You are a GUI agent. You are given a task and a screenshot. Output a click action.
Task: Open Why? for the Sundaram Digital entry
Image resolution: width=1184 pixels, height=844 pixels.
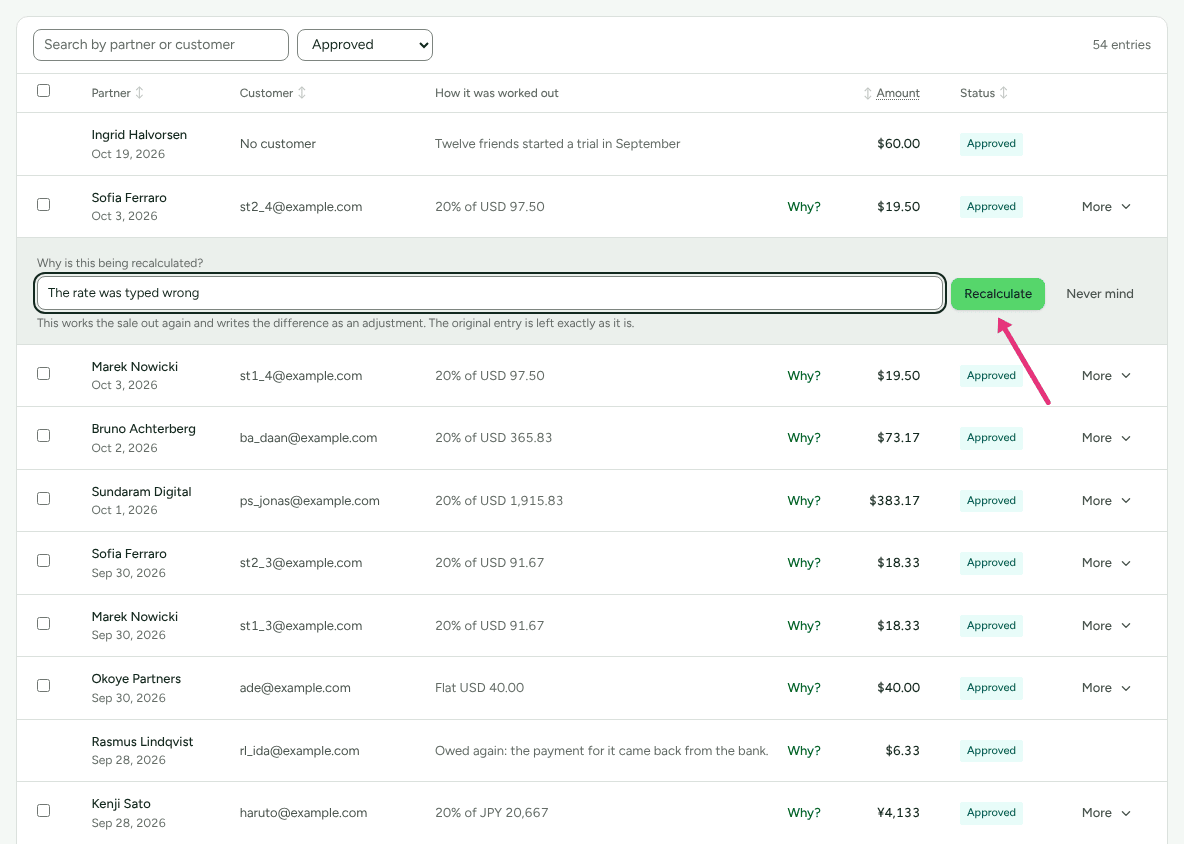[803, 501]
